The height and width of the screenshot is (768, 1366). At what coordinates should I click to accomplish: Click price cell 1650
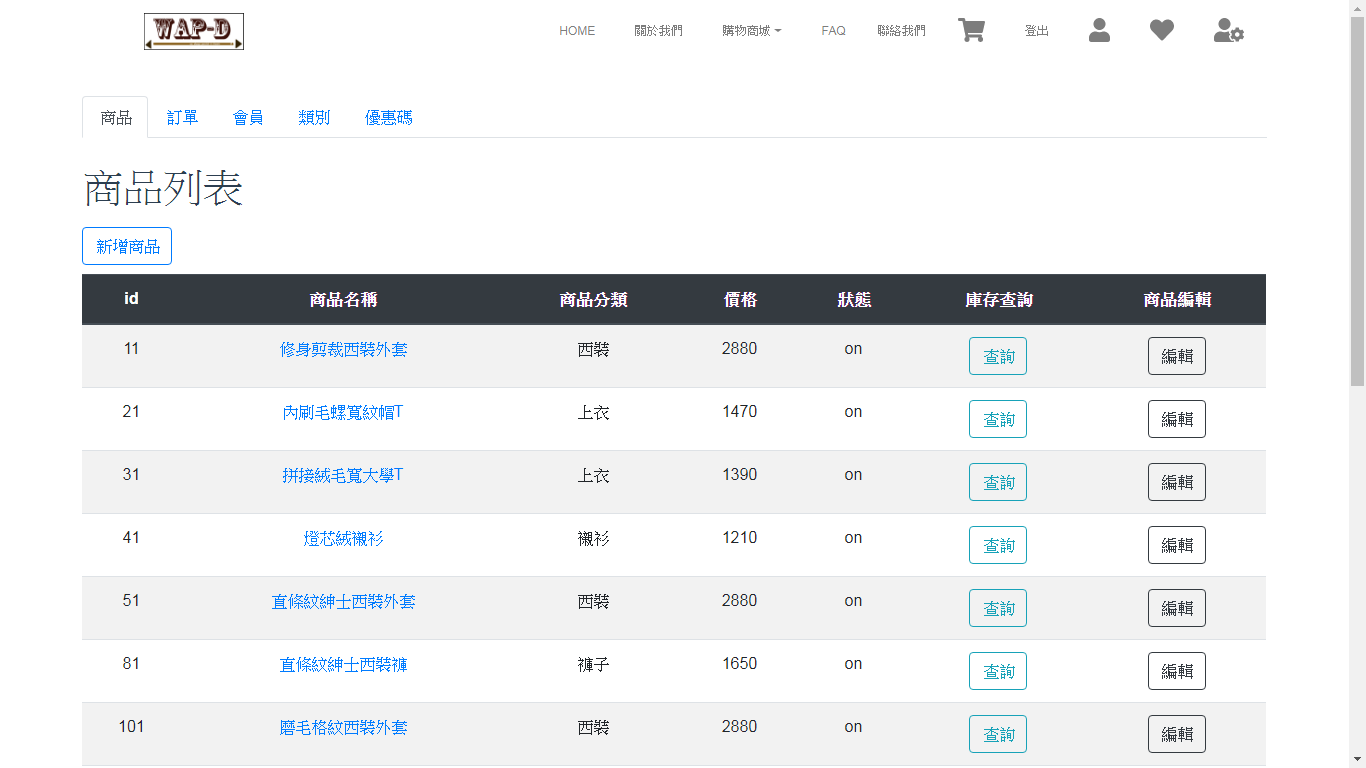(739, 664)
